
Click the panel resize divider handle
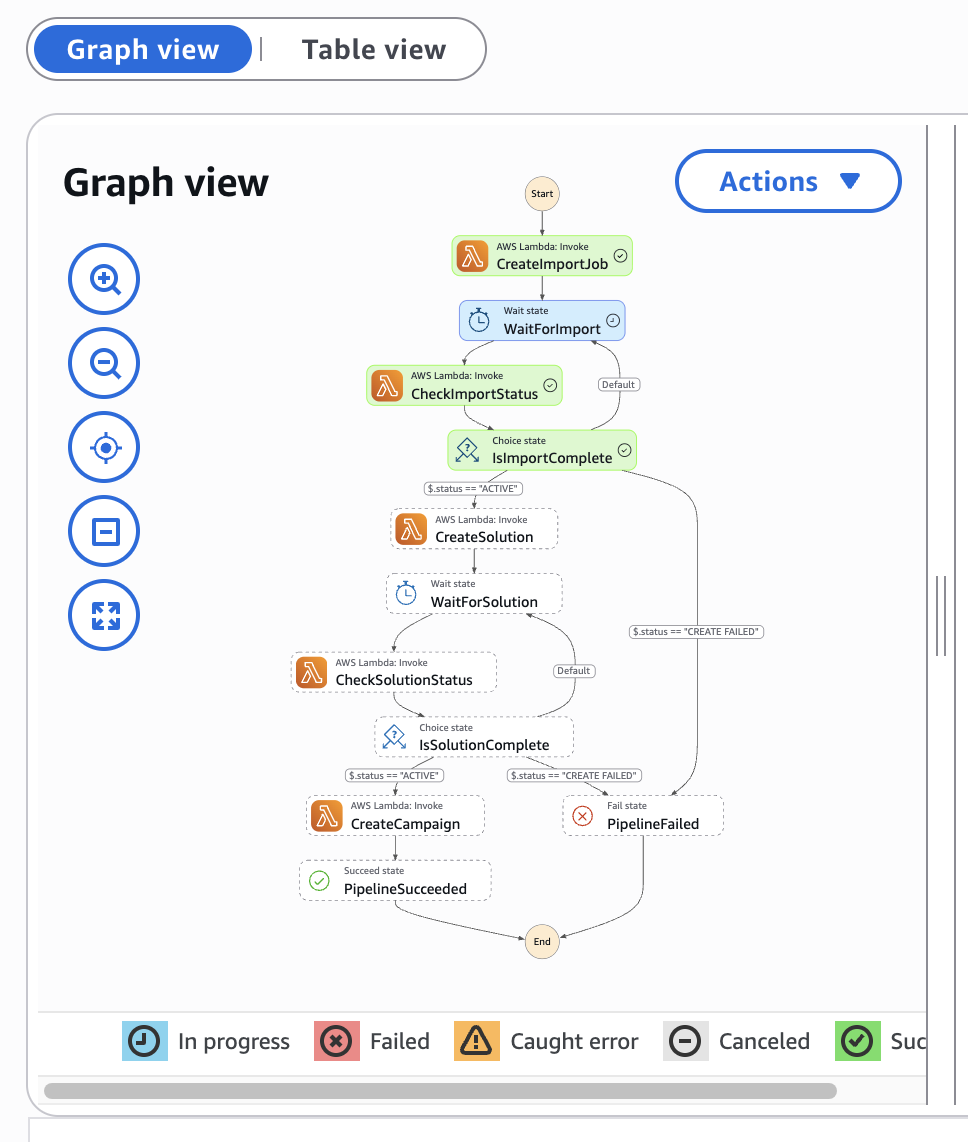pyautogui.click(x=940, y=615)
